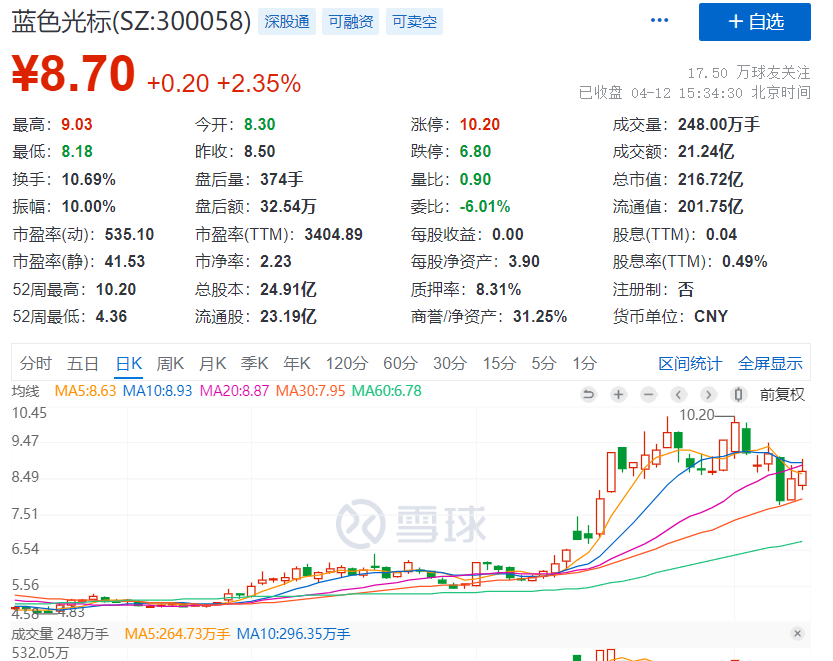Viewport: 833px width, 661px height.
Task: Select the 日K chart tab
Action: 129,363
